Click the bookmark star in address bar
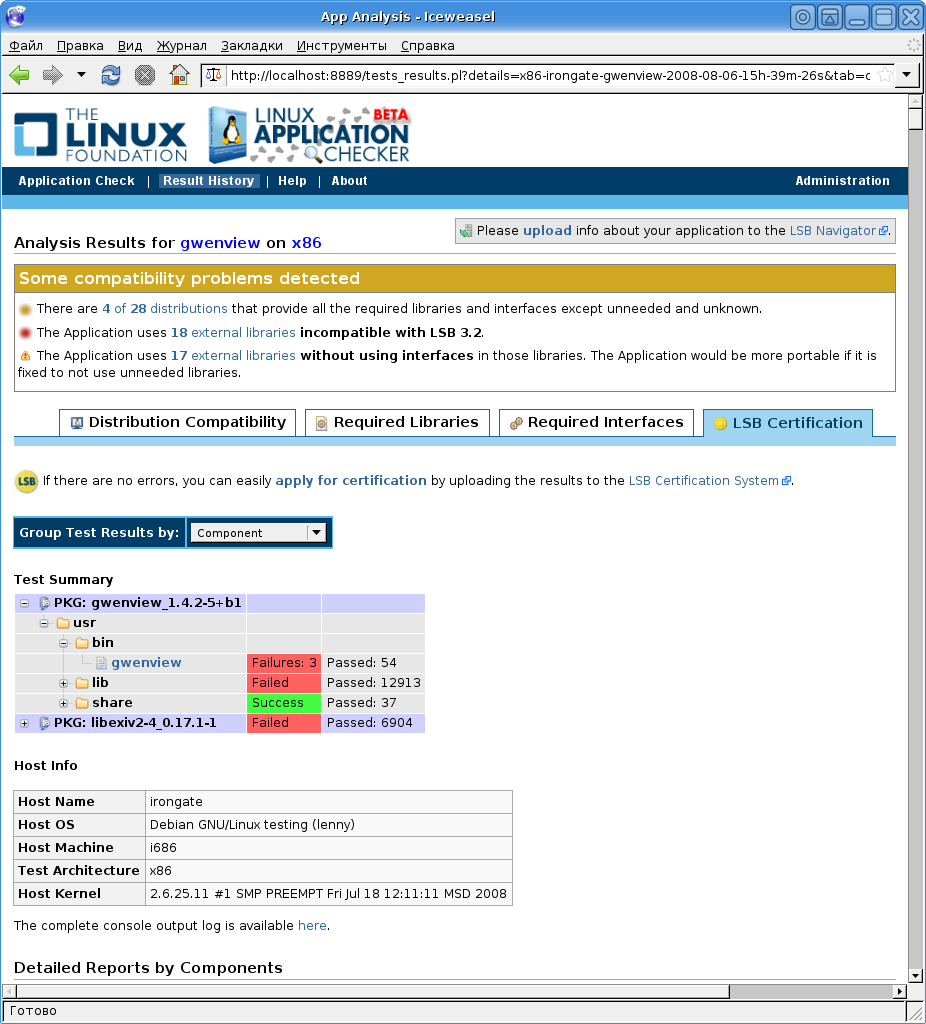This screenshot has height=1024, width=926. click(884, 75)
